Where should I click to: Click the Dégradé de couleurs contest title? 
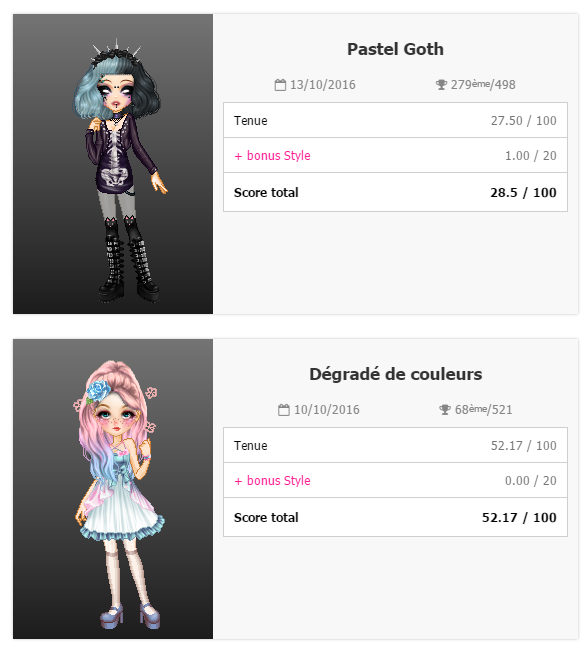(x=396, y=374)
